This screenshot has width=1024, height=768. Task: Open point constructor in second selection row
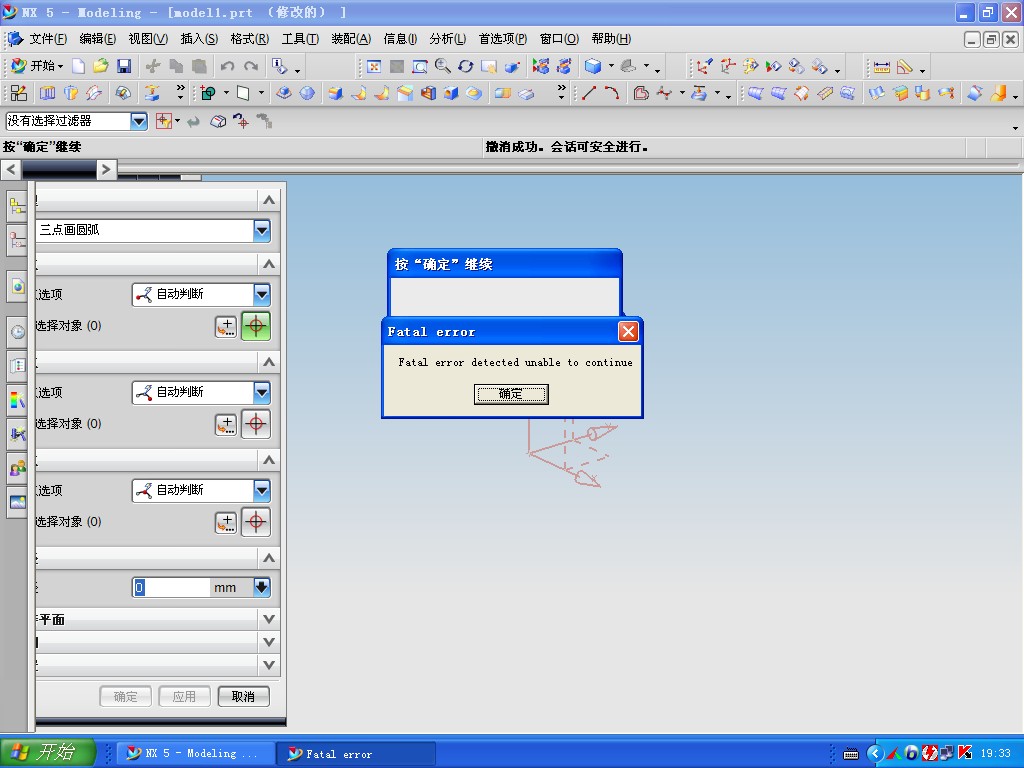point(226,424)
